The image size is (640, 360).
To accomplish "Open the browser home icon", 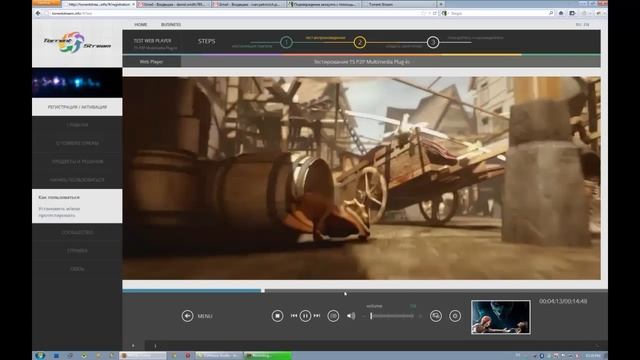I will 561,13.
